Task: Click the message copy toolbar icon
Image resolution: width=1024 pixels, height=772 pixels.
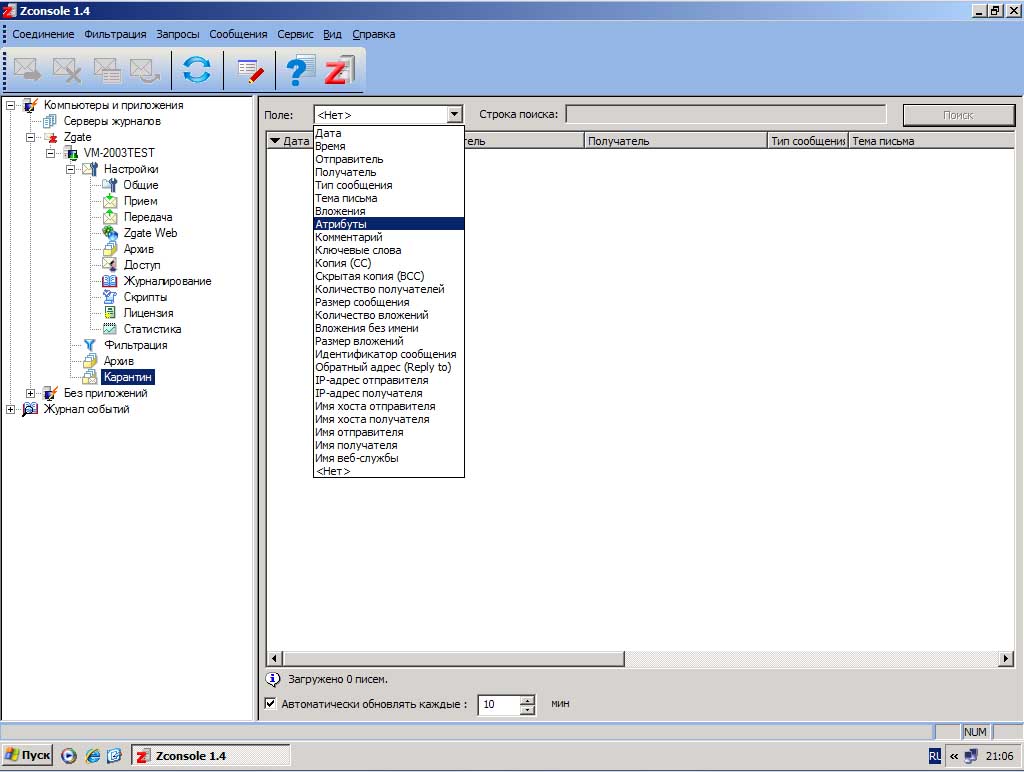Action: (106, 70)
